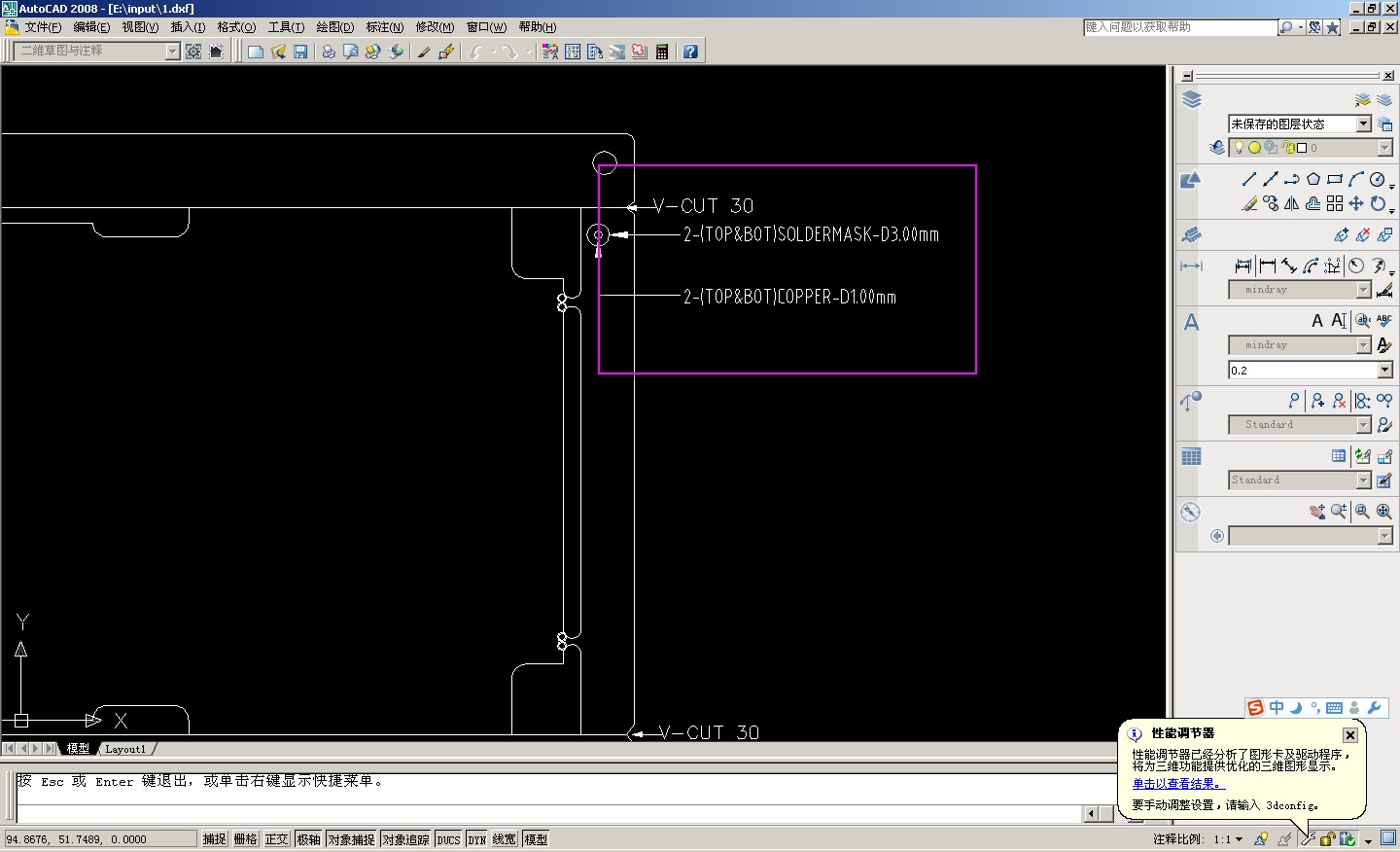1400x852 pixels.
Task: Click the 单击以查看结果 link in balloon
Action: (1178, 784)
